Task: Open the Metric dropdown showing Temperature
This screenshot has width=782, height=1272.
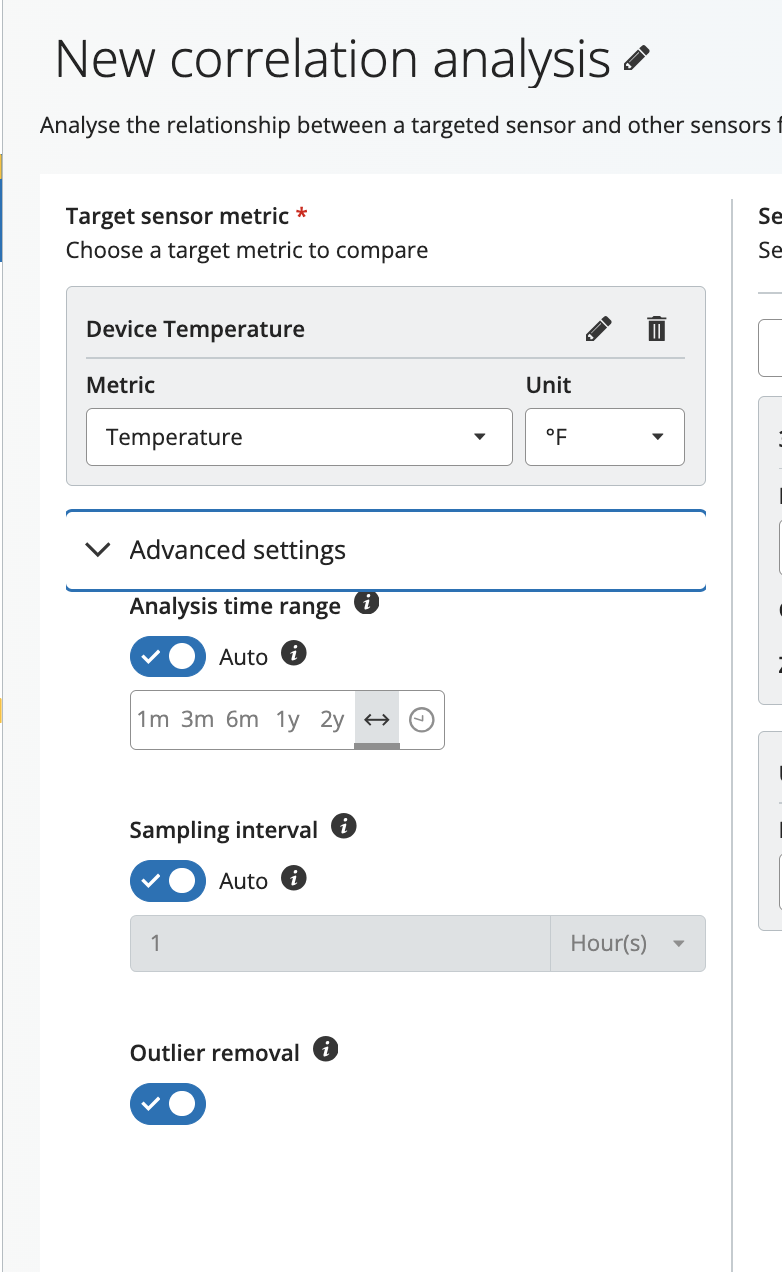Action: click(299, 437)
